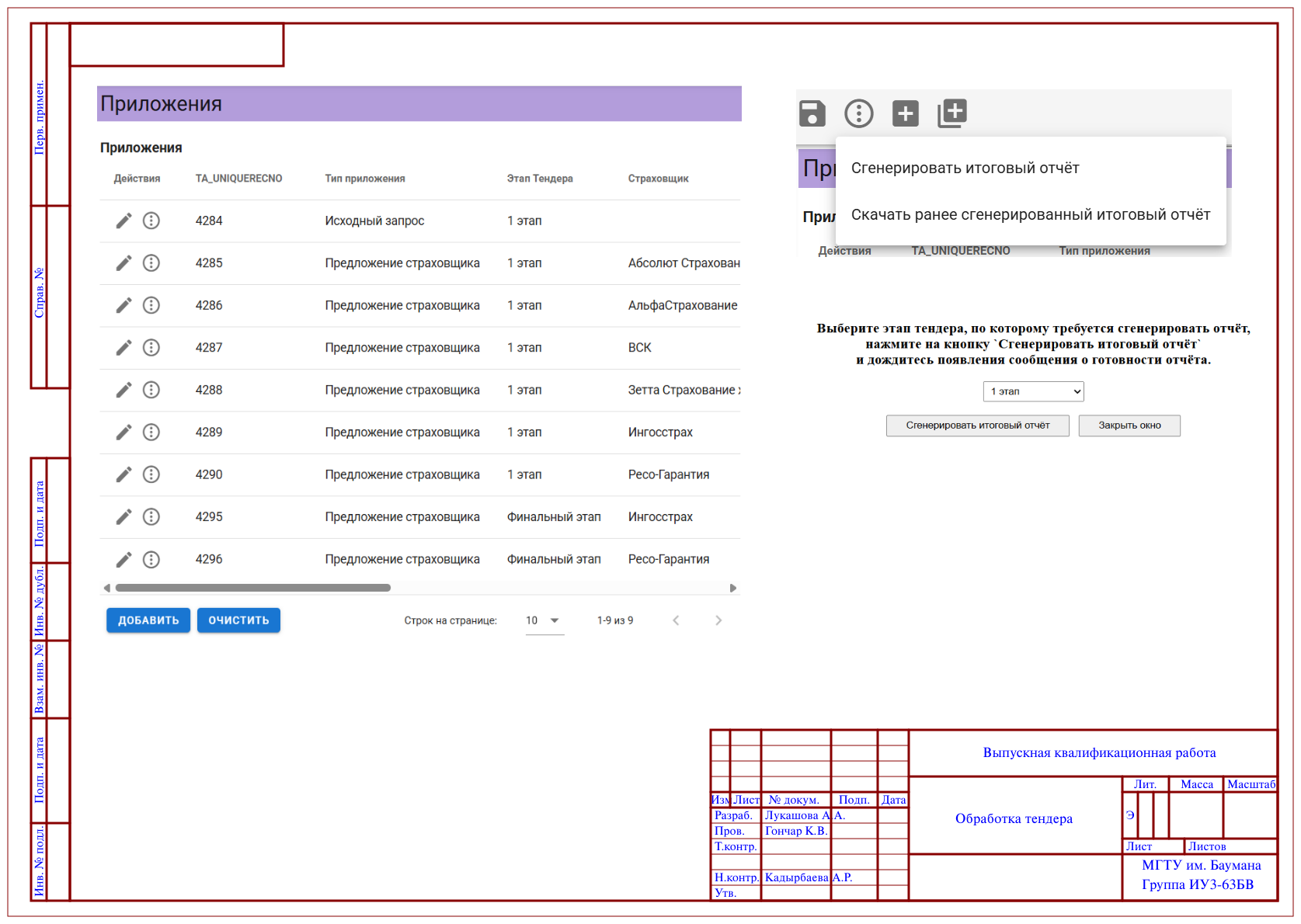This screenshot has width=1301, height=924.
Task: Open the more options for row 4288
Action: tap(151, 390)
